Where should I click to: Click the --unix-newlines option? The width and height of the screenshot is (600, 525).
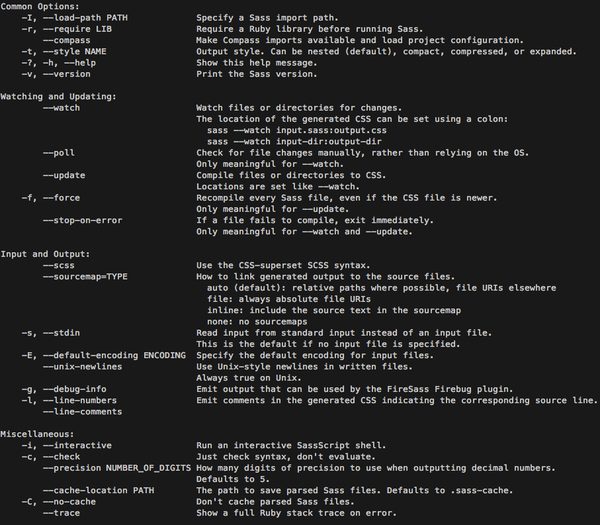[x=82, y=367]
